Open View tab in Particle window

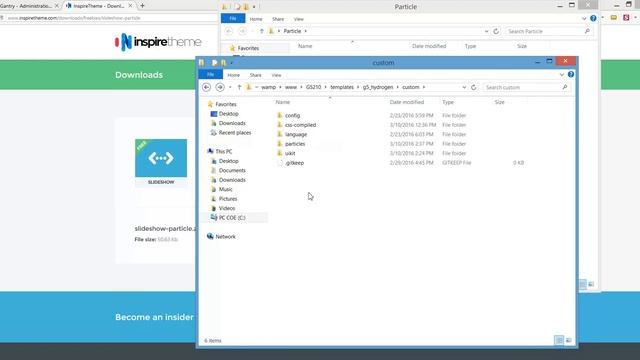299,19
